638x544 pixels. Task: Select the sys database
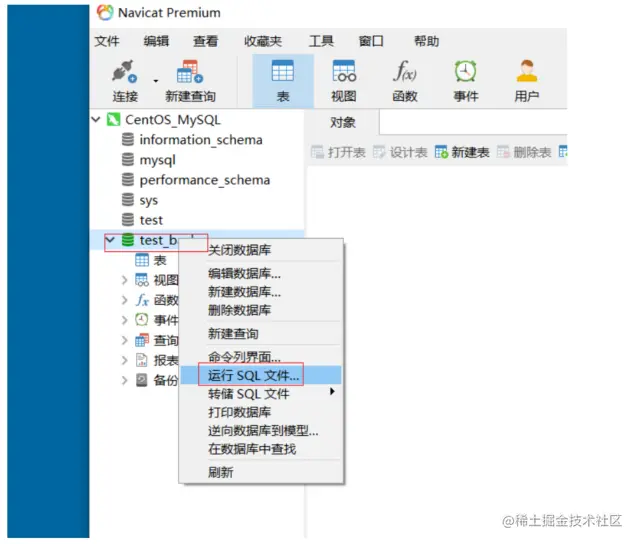point(149,200)
